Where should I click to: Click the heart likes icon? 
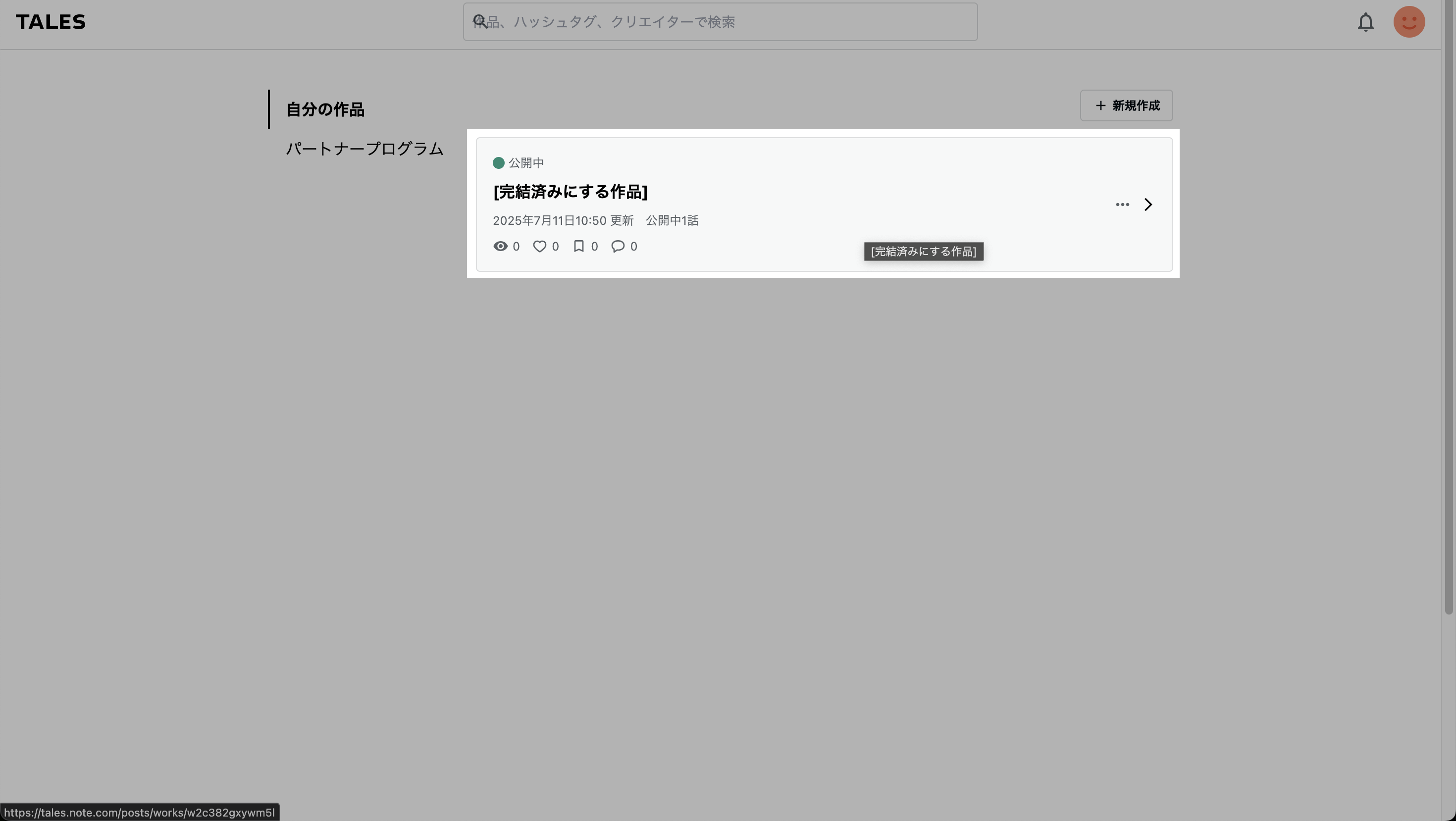[x=540, y=247]
